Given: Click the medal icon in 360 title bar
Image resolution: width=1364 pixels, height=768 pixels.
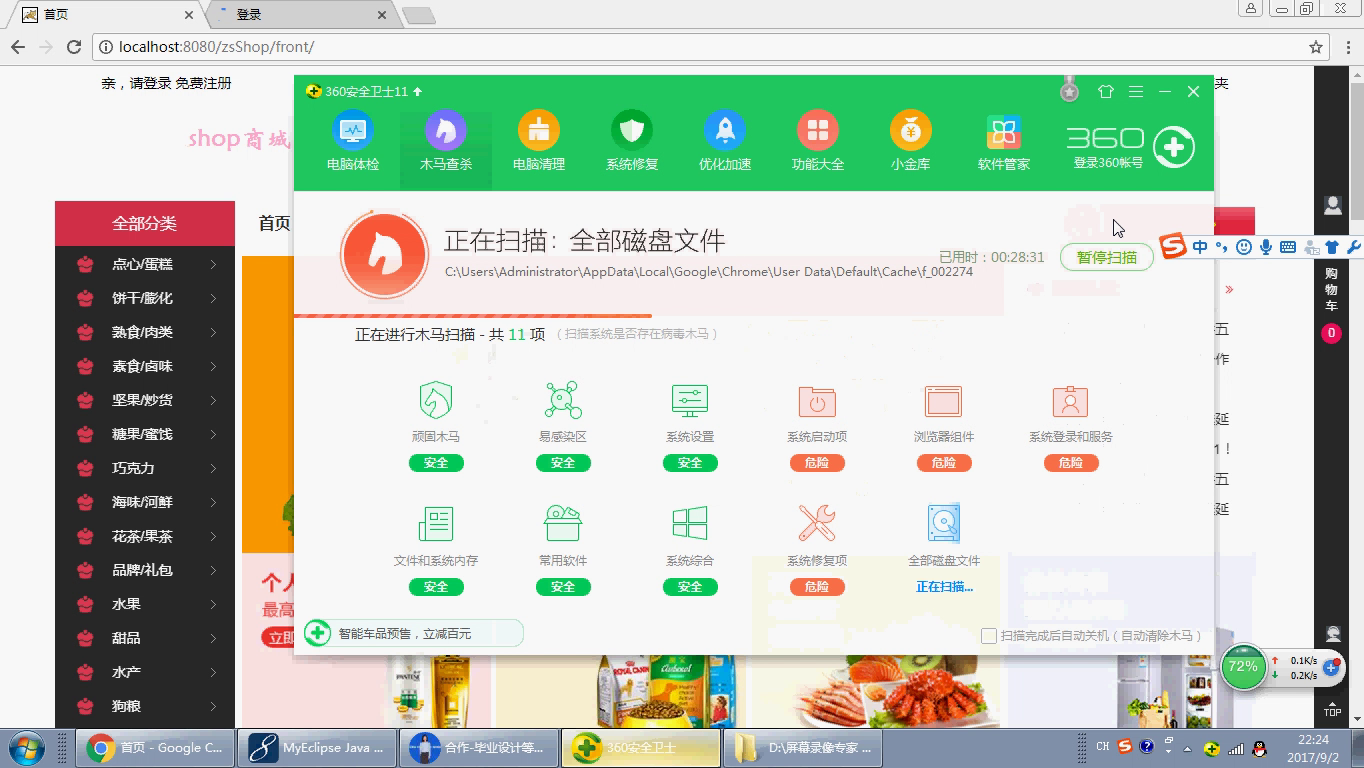Looking at the screenshot, I should click(1069, 90).
